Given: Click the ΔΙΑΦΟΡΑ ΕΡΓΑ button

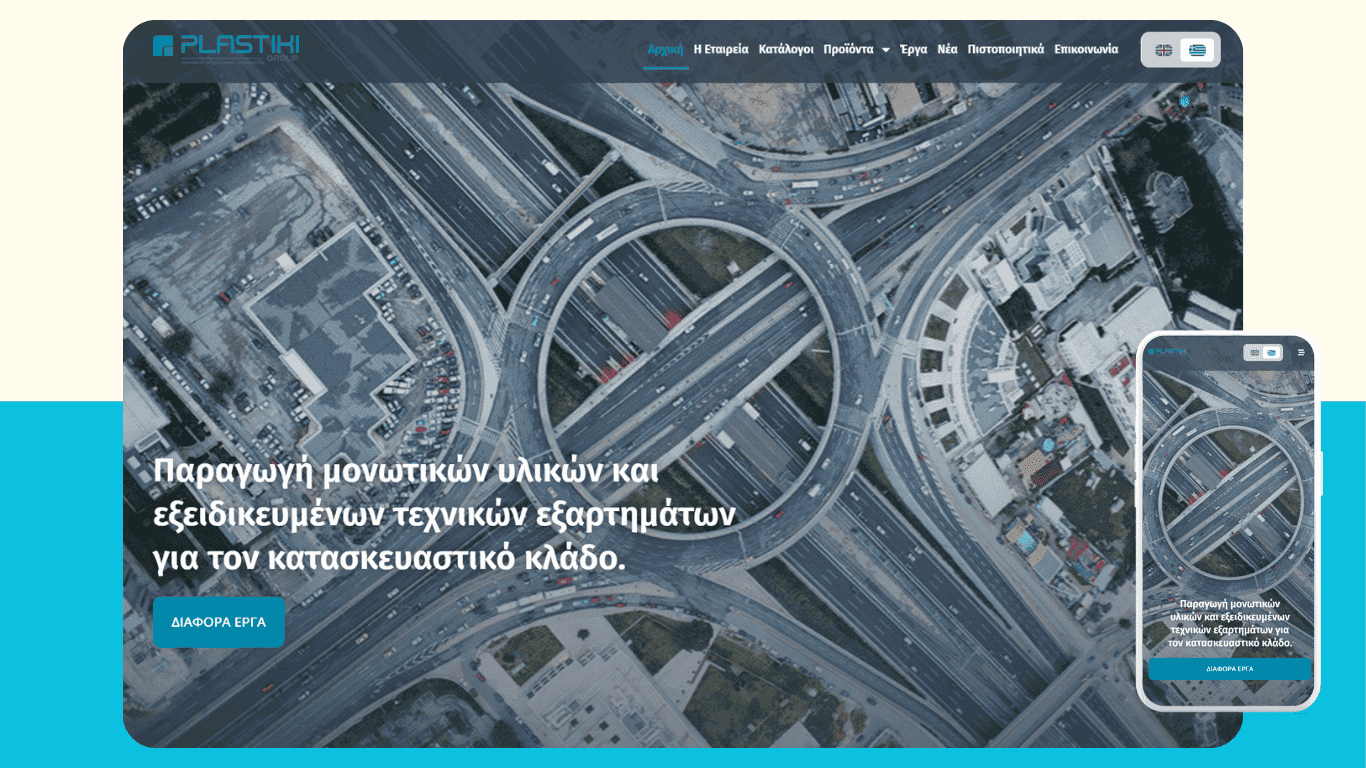Looking at the screenshot, I should tap(219, 622).
